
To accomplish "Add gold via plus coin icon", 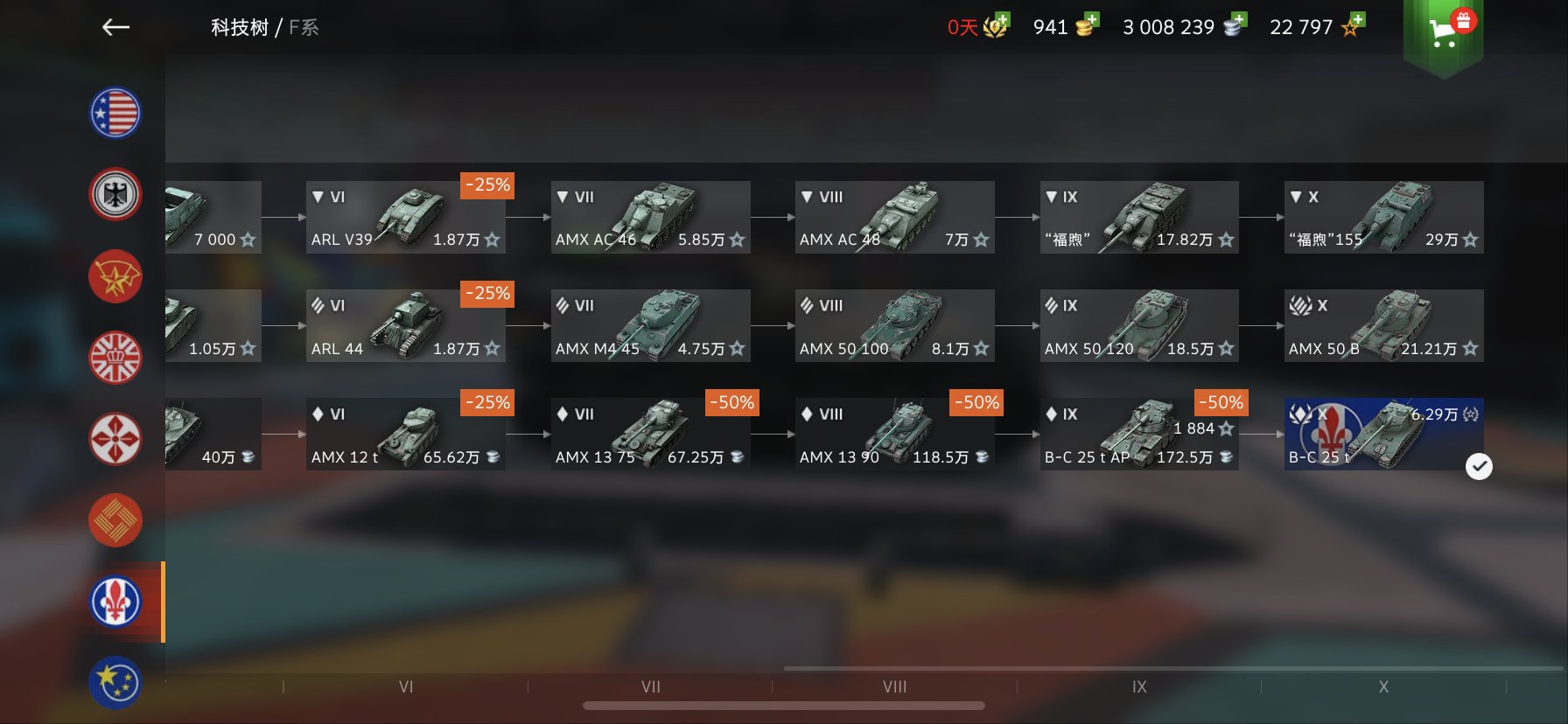I will [x=1088, y=25].
